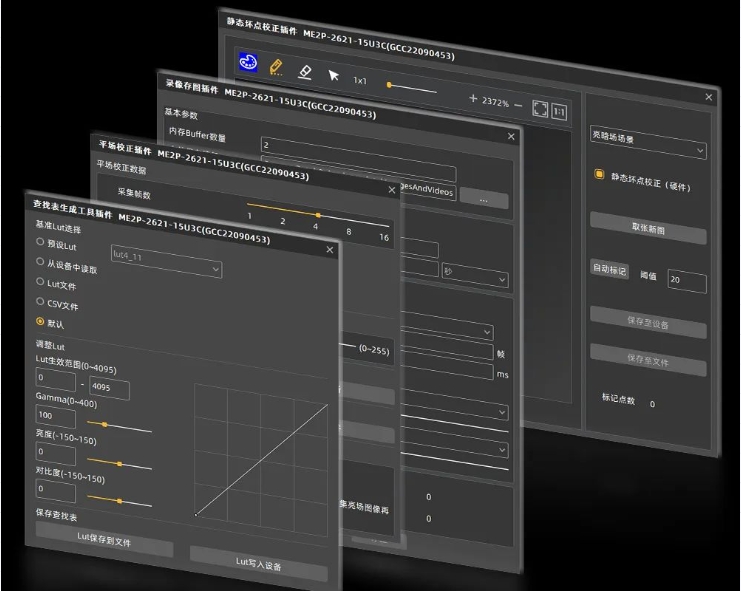This screenshot has height=591, width=741.
Task: Click Lut保存到文件 button
Action: (104, 540)
